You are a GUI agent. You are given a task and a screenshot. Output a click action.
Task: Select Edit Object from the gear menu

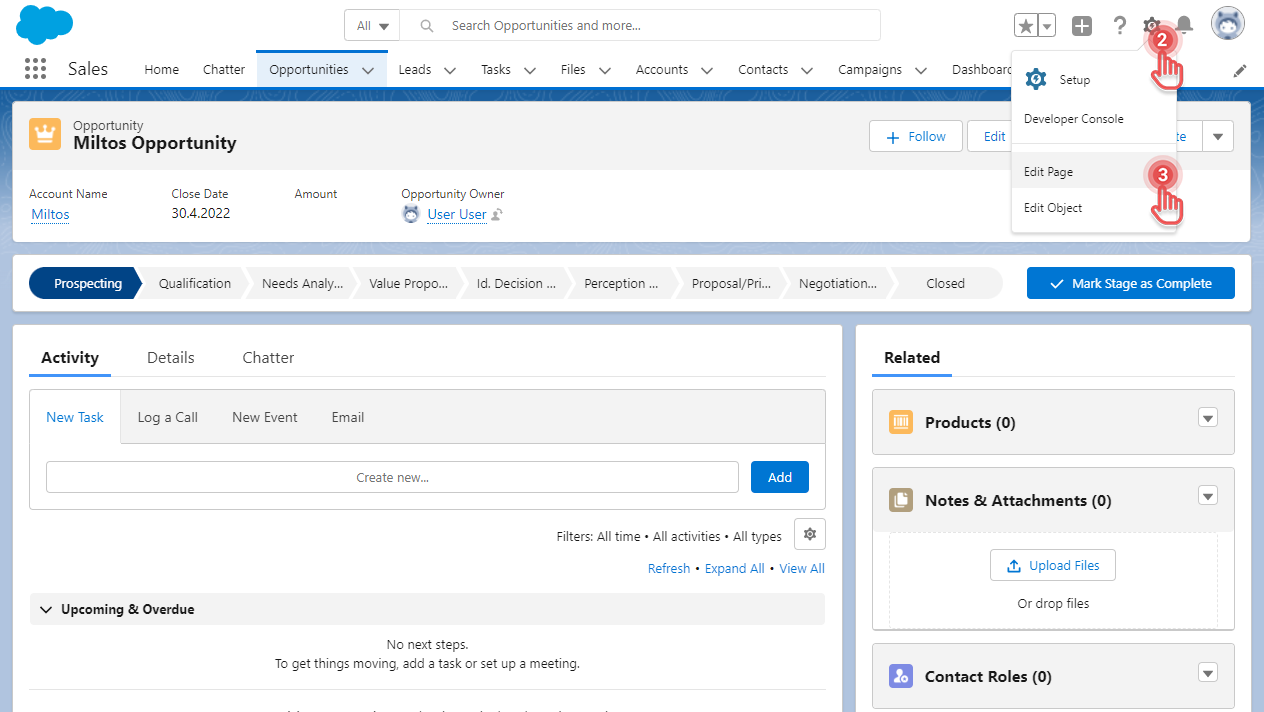[1052, 207]
